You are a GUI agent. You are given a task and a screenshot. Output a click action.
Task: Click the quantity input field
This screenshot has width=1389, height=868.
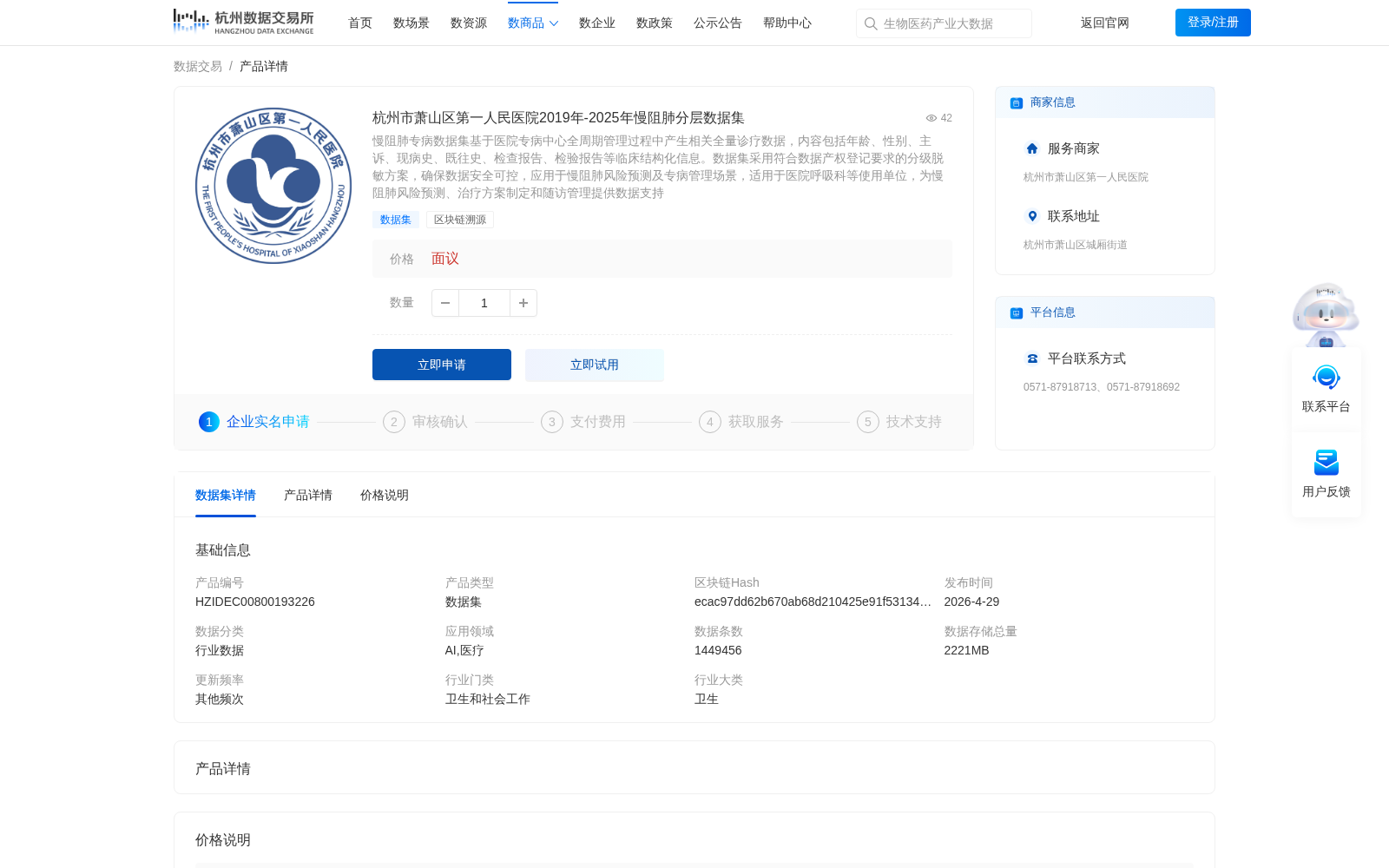point(484,303)
